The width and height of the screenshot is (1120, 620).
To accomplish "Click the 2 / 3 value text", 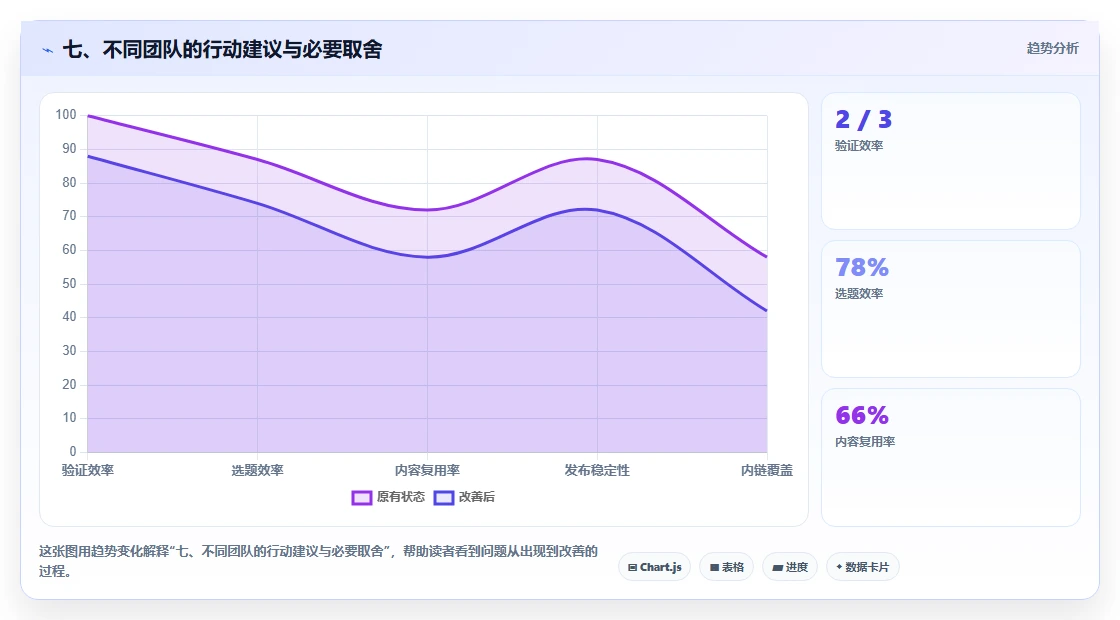I will click(x=864, y=119).
